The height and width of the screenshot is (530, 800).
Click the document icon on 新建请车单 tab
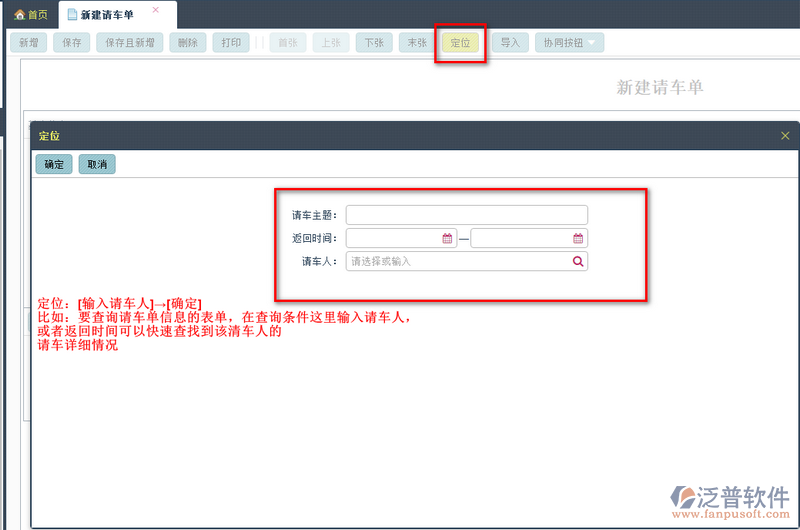72,14
